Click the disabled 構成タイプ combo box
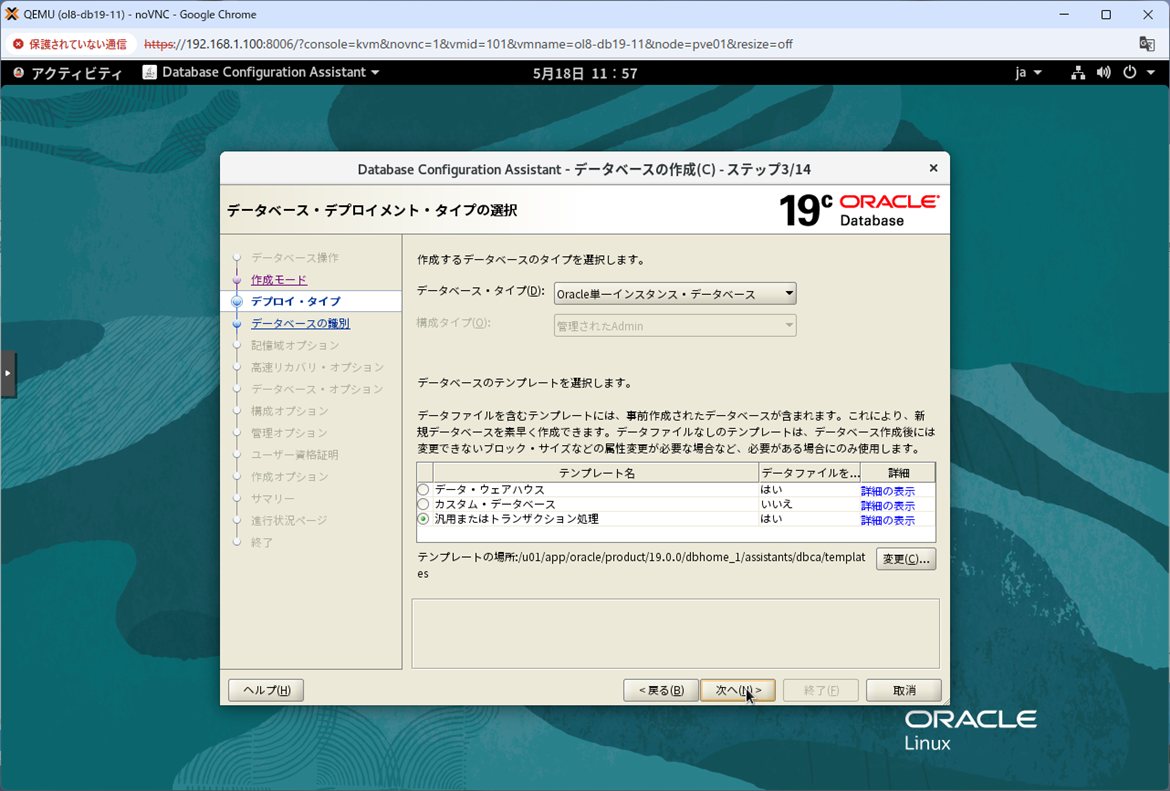The image size is (1170, 791). click(x=675, y=325)
